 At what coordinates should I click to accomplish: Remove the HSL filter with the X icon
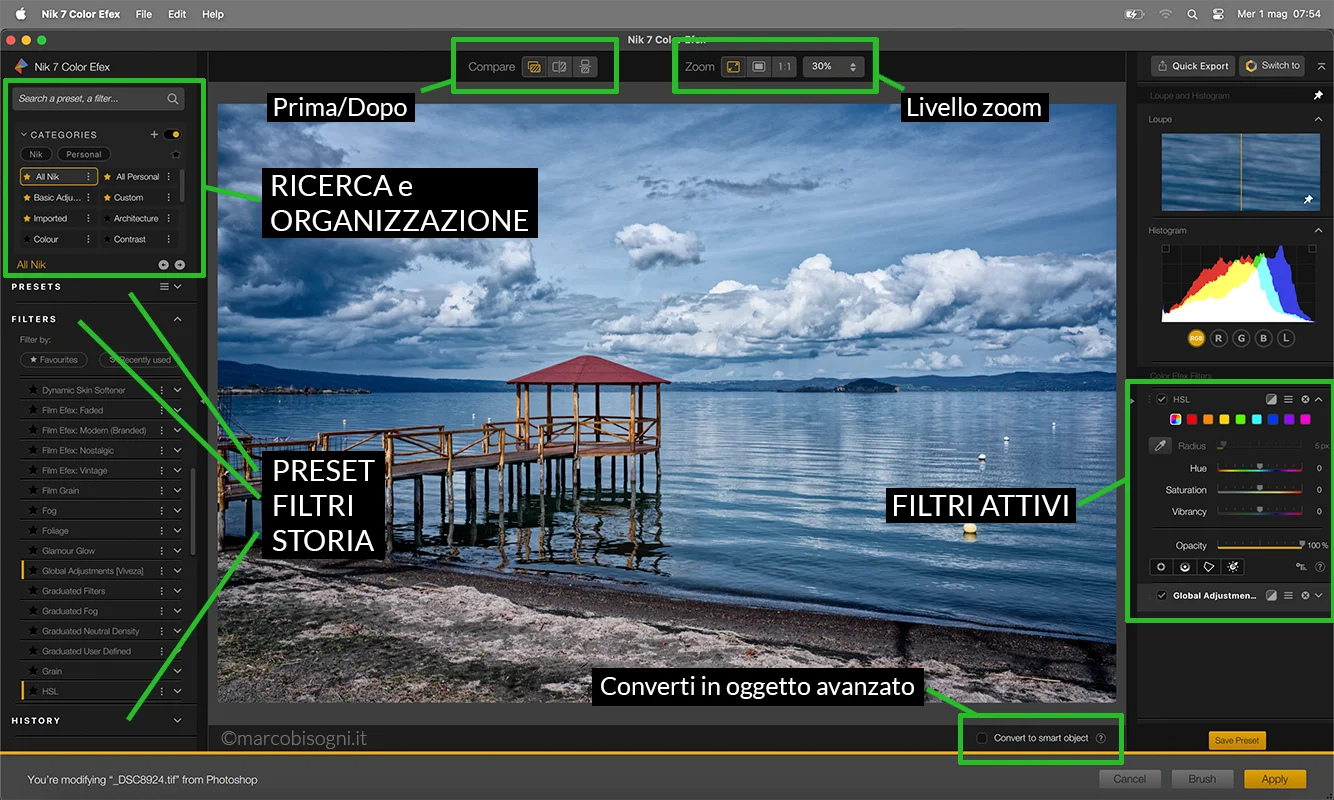click(x=1305, y=399)
